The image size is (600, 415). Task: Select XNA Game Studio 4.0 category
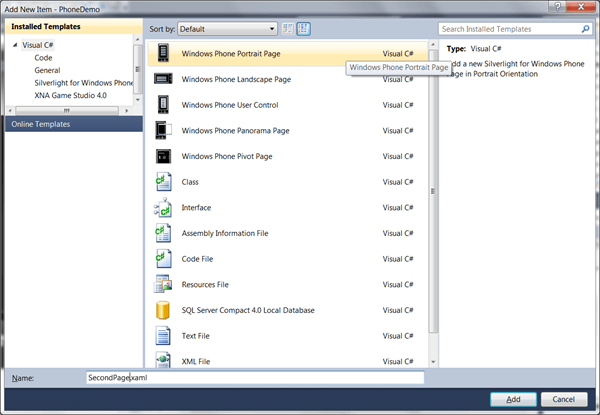pos(70,95)
